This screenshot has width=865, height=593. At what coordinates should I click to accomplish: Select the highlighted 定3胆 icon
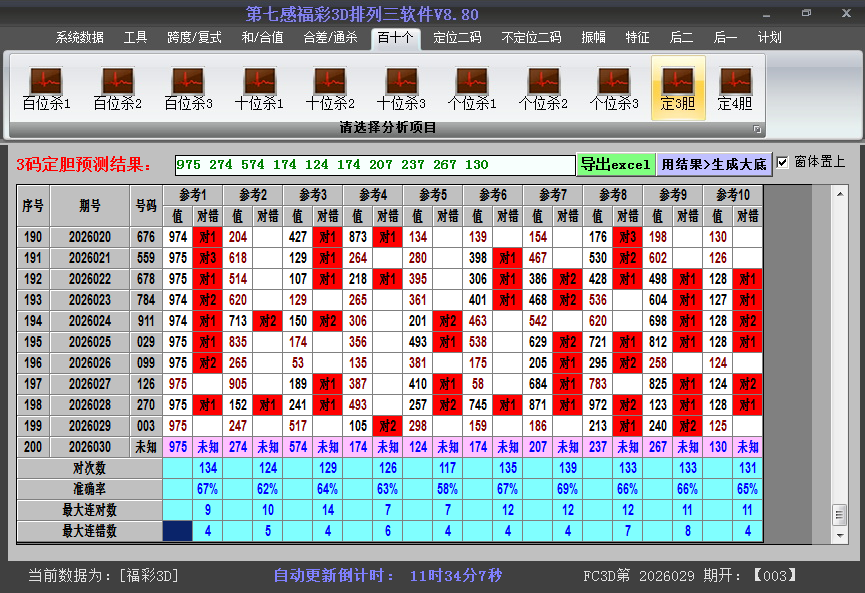(678, 85)
